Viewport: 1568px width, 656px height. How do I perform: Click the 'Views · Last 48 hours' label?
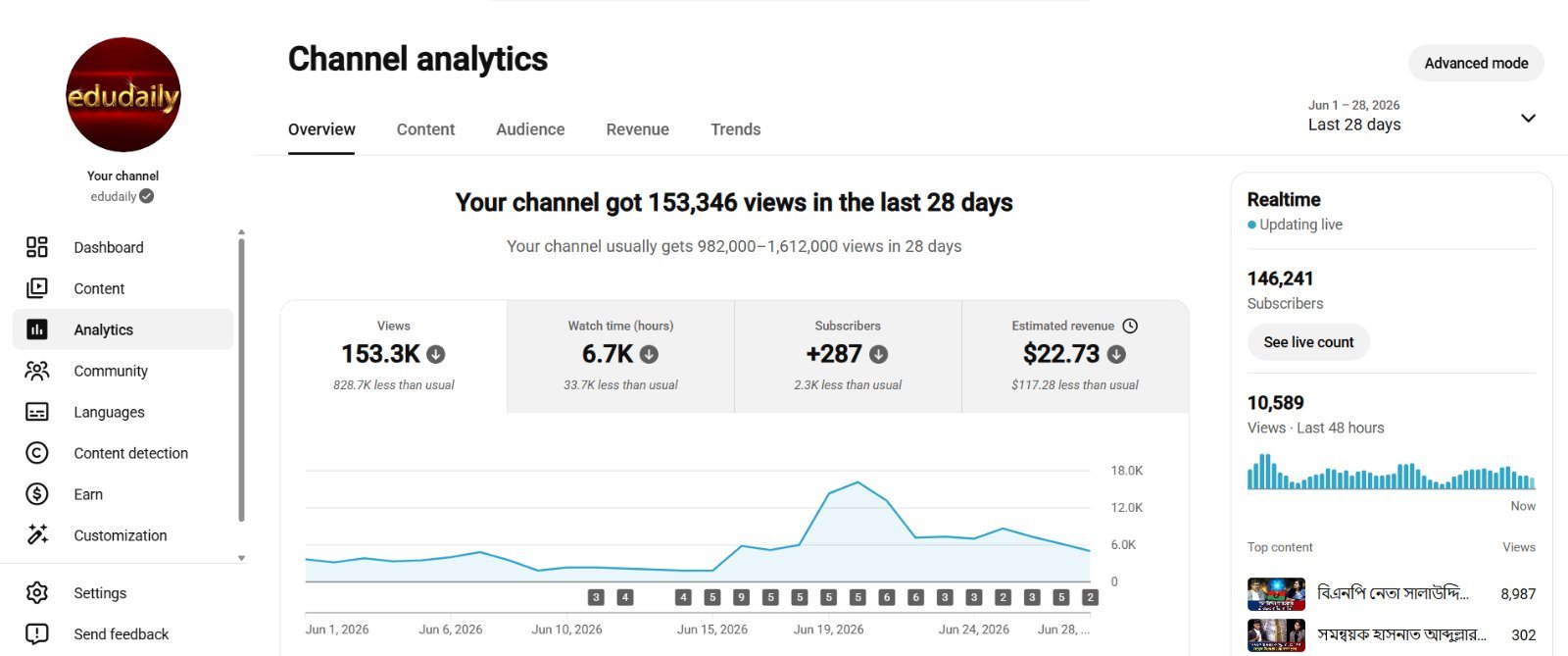click(1315, 428)
